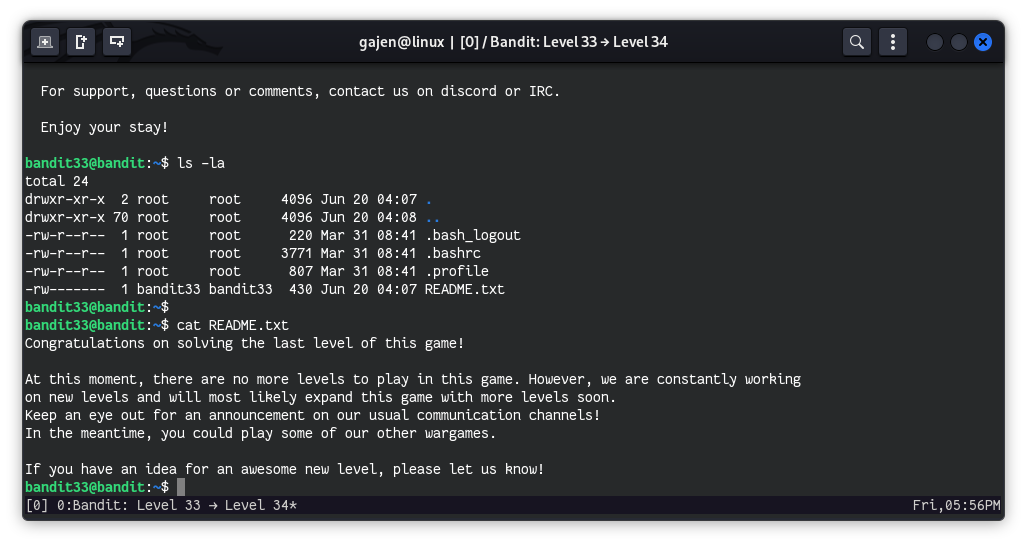This screenshot has height=545, width=1027.
Task: Click the 'Congratulations' line of the README output
Action: 244,343
